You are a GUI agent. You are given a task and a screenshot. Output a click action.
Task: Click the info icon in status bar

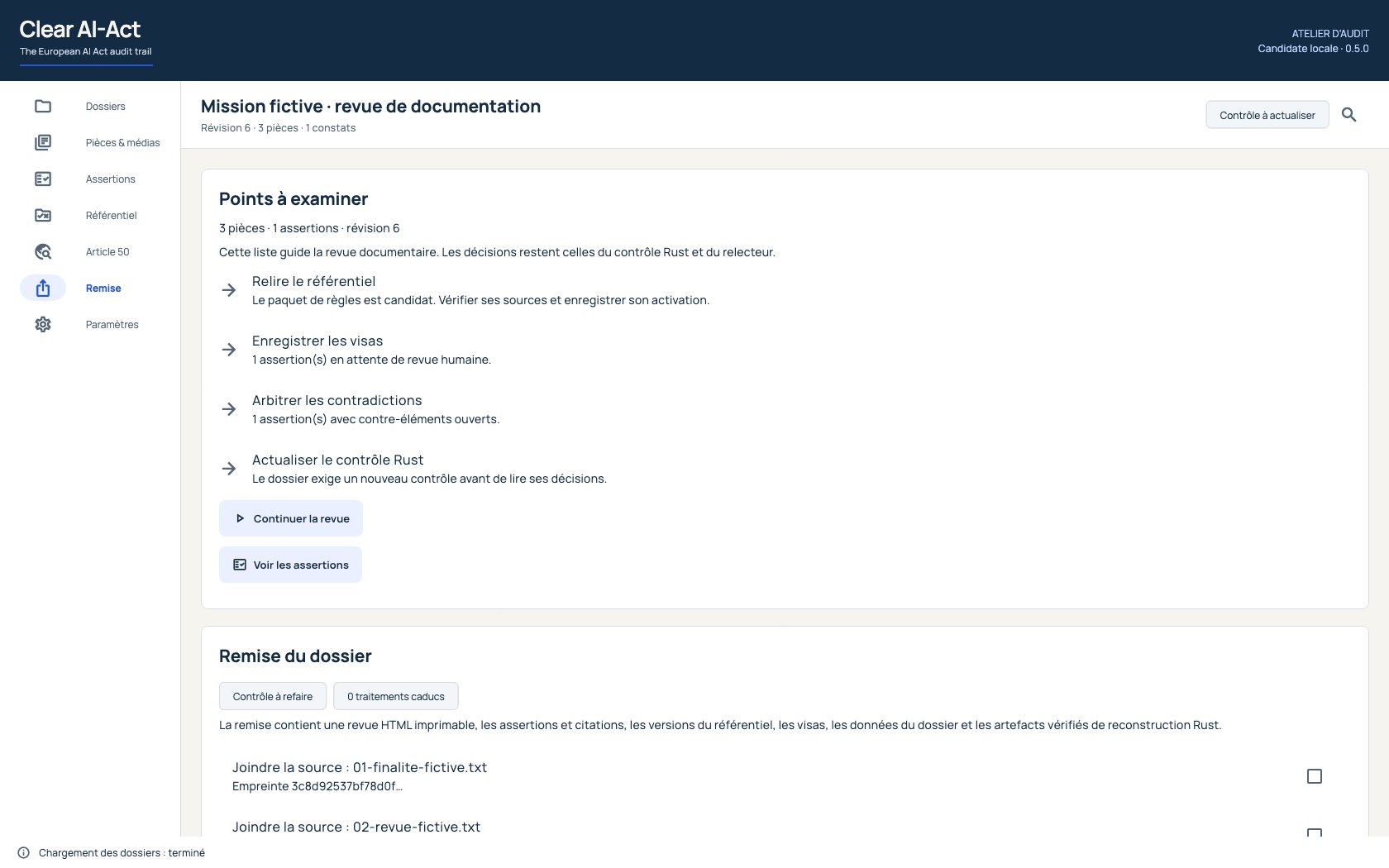tap(23, 852)
